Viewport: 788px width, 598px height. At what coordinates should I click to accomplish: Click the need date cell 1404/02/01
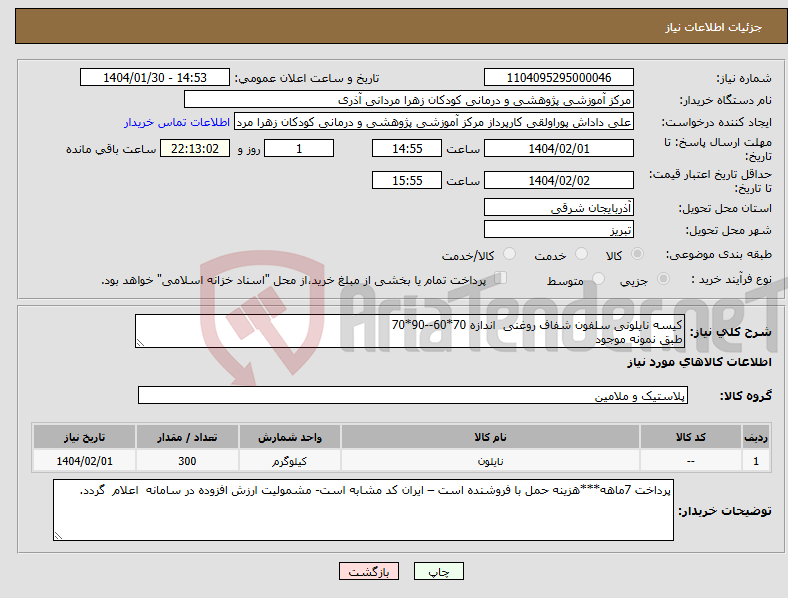click(x=84, y=461)
